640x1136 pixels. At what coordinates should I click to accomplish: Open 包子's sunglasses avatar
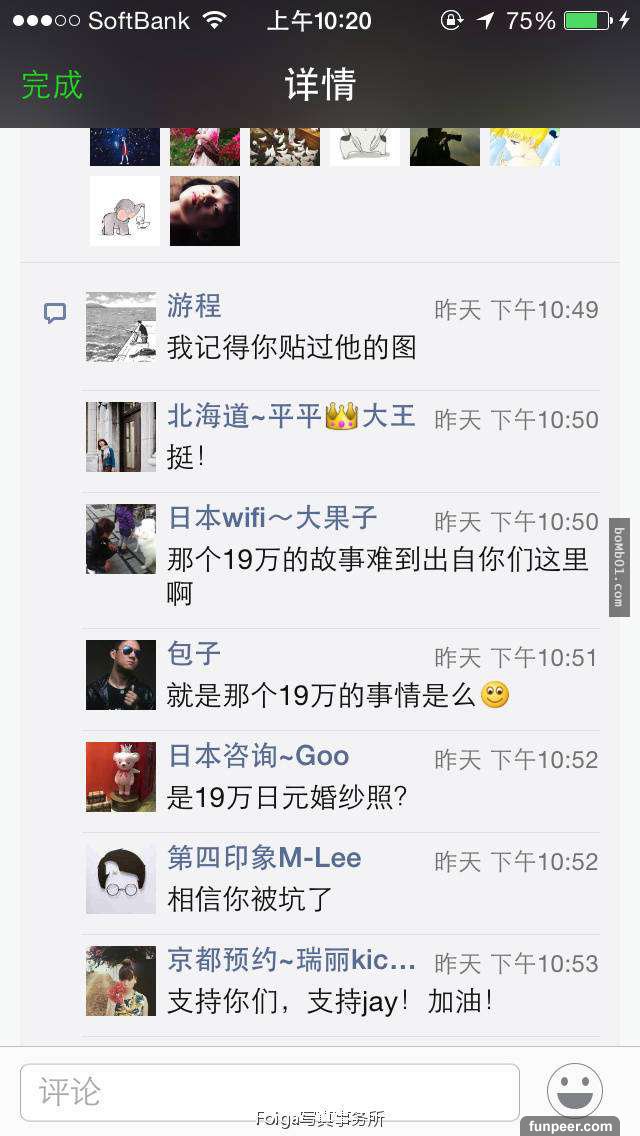(x=121, y=674)
